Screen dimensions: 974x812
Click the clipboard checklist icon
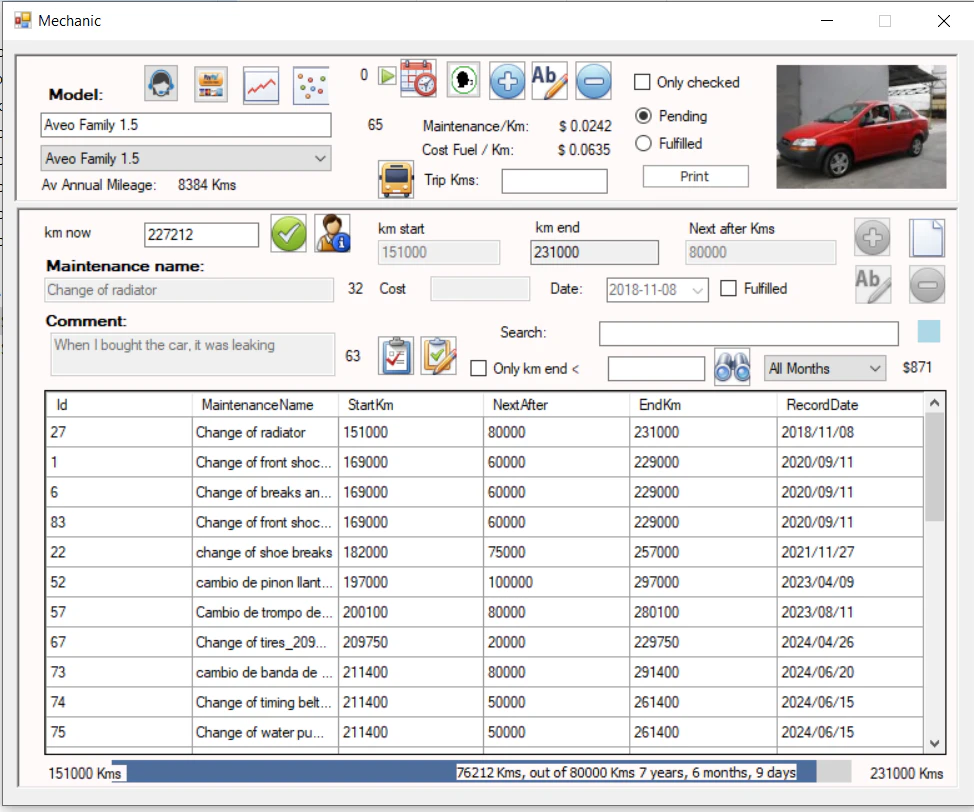click(x=396, y=356)
